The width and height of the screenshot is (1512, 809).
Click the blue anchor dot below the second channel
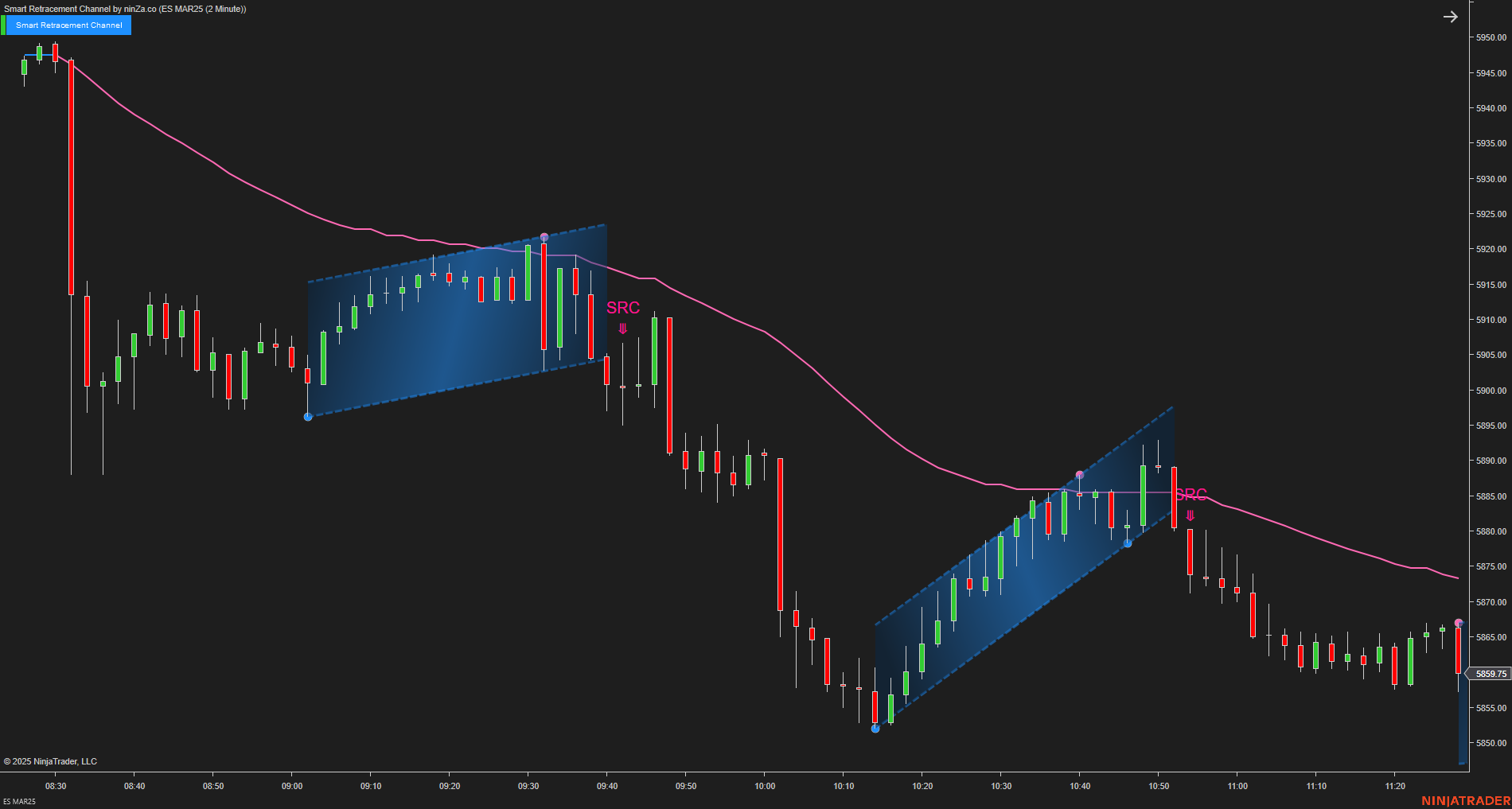pyautogui.click(x=875, y=728)
